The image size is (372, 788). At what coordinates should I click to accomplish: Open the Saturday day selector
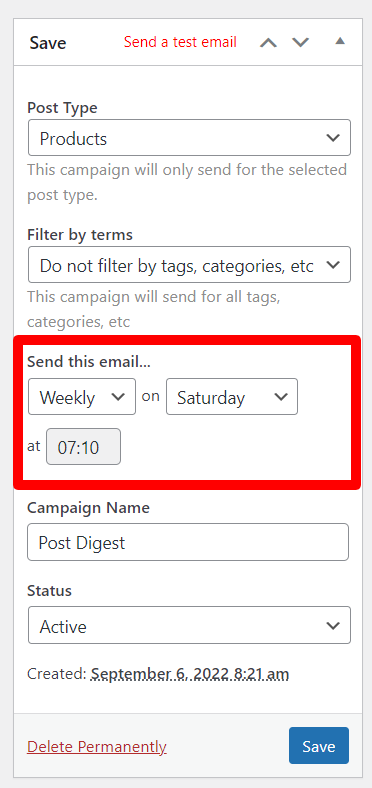(232, 397)
